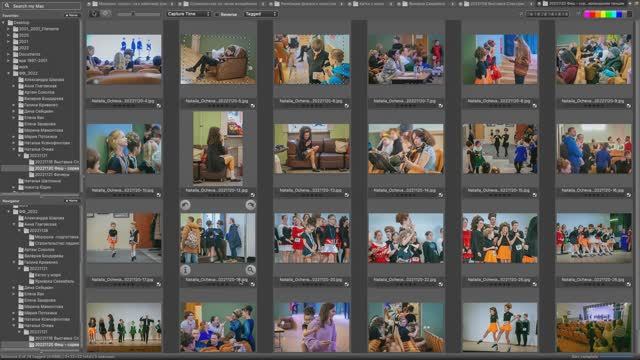
Task: Click filename Natalia_Ocheva 20221120-20.jpg
Action: point(311,280)
